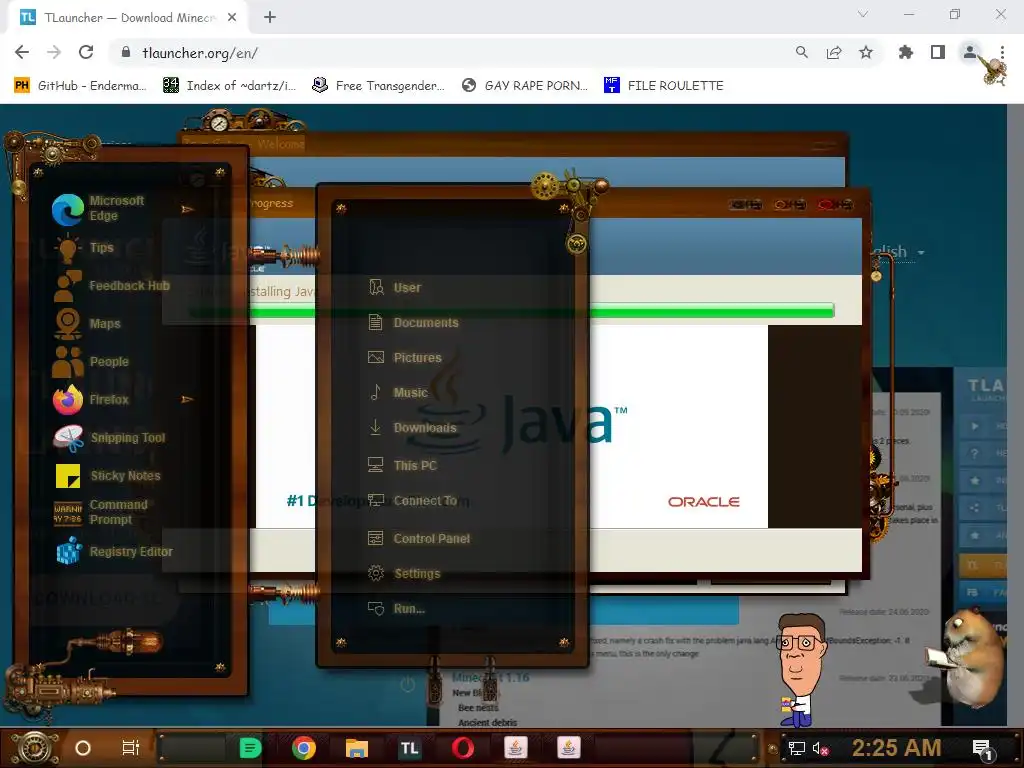The width and height of the screenshot is (1024, 768).
Task: Open Sticky Notes
Action: pyautogui.click(x=108, y=475)
